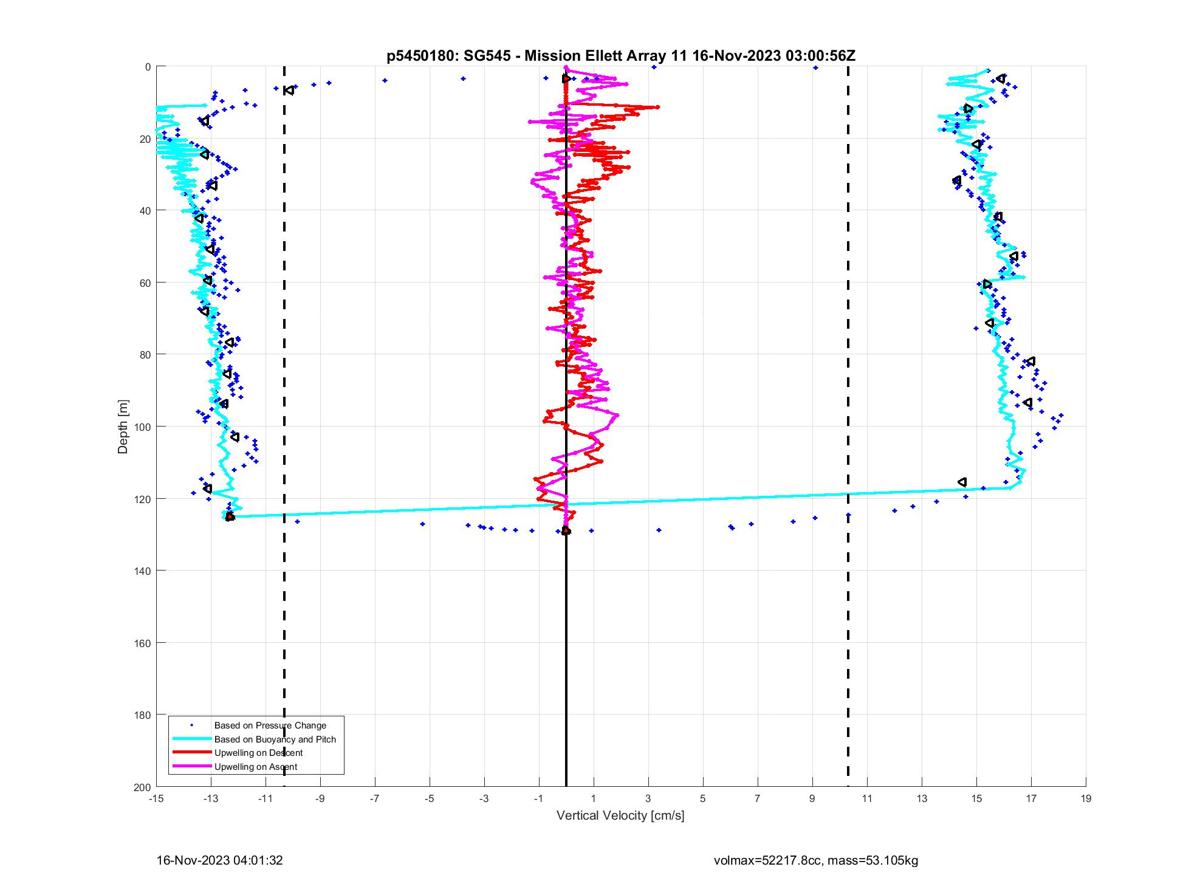The height and width of the screenshot is (885, 1200).
Task: Click the y-axis tick label "100"
Action: pyautogui.click(x=141, y=427)
